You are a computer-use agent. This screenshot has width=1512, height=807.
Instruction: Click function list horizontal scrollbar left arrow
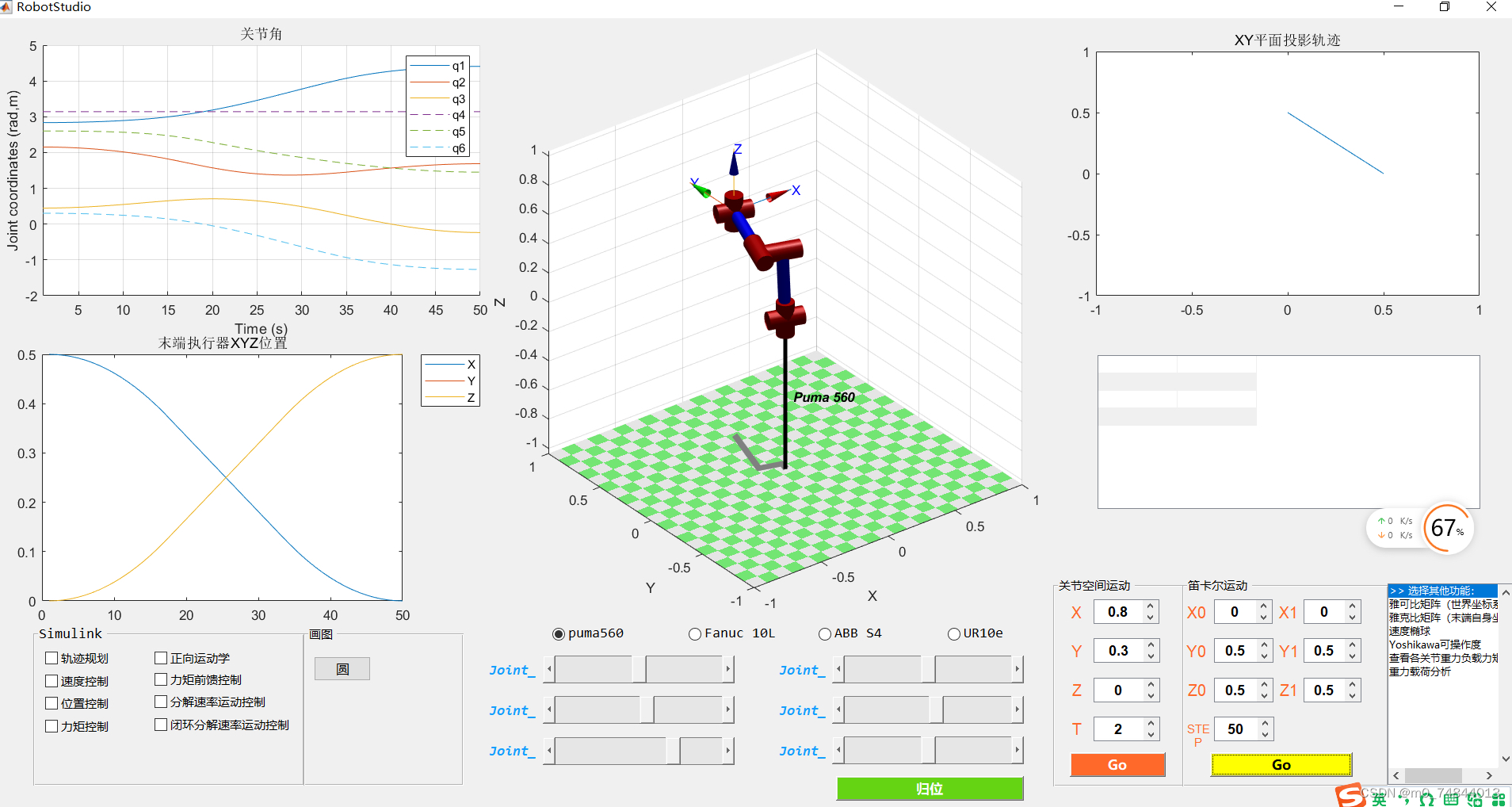click(1396, 775)
